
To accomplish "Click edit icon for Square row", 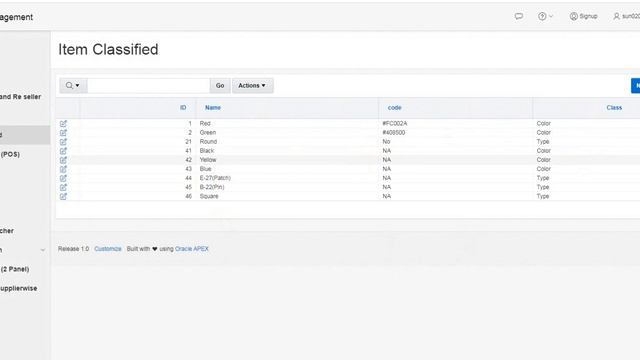I will pyautogui.click(x=63, y=196).
